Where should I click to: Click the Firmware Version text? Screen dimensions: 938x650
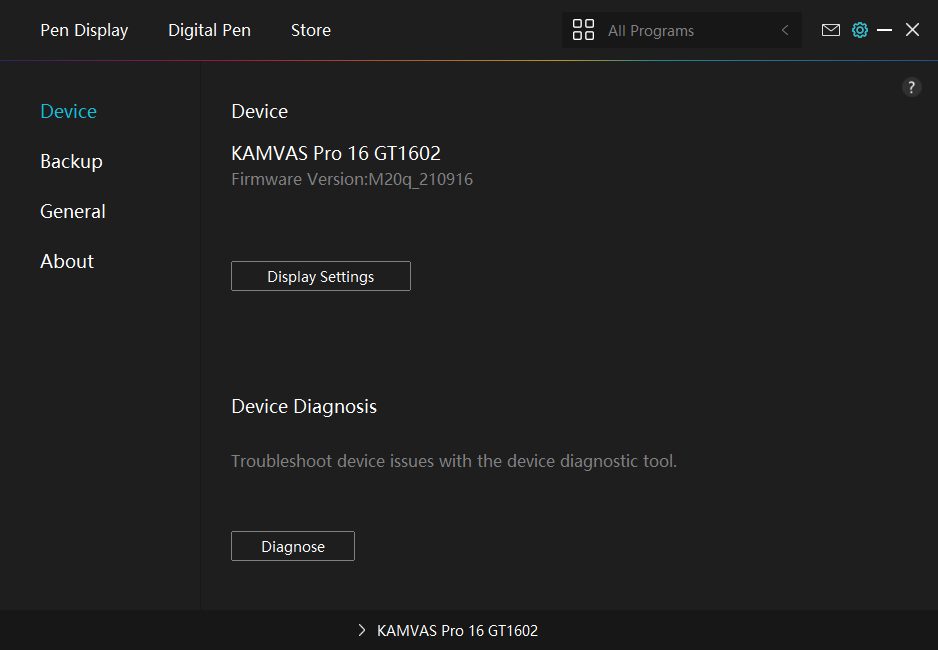(352, 180)
